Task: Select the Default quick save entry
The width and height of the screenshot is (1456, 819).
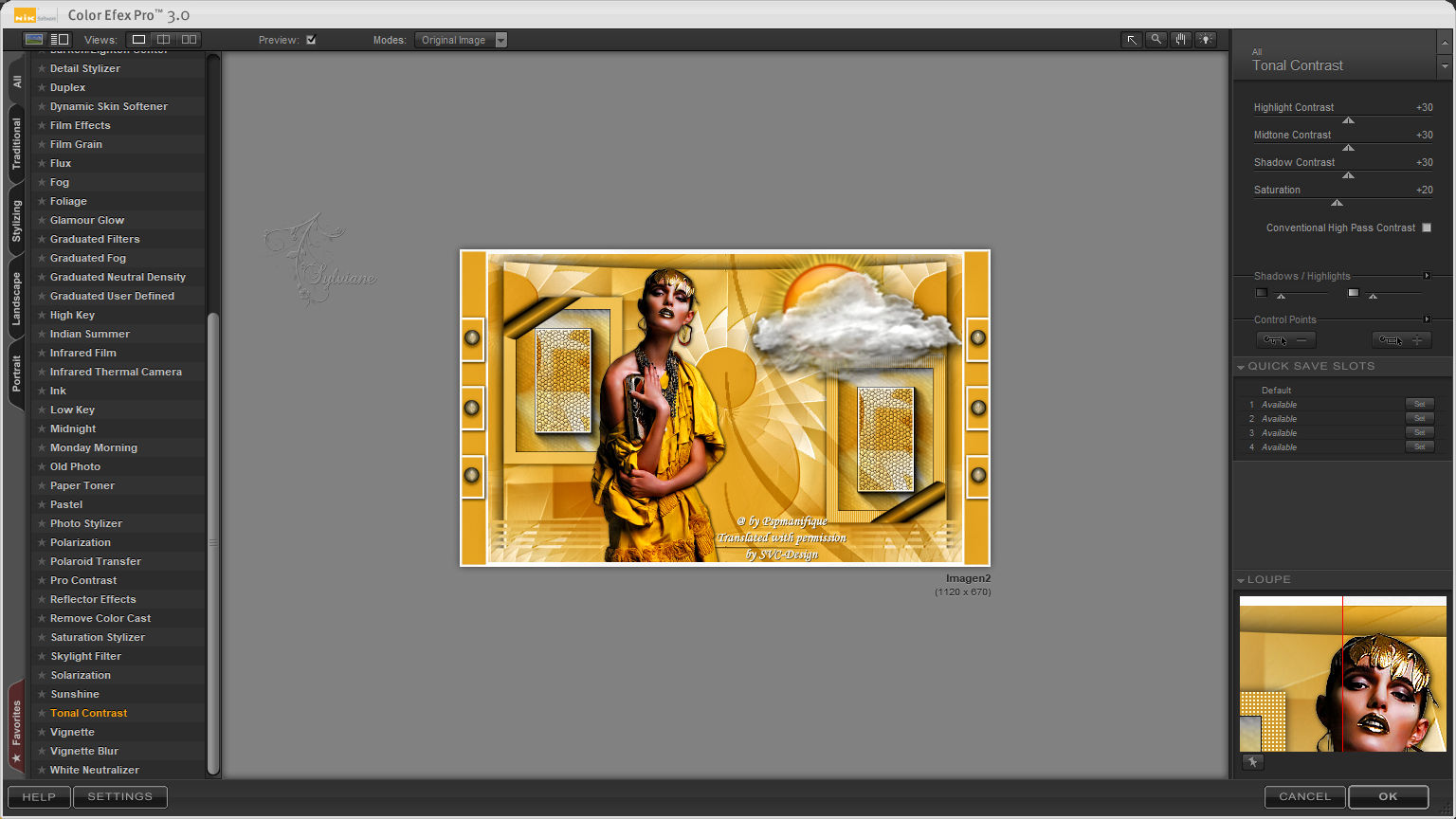Action: pos(1276,391)
